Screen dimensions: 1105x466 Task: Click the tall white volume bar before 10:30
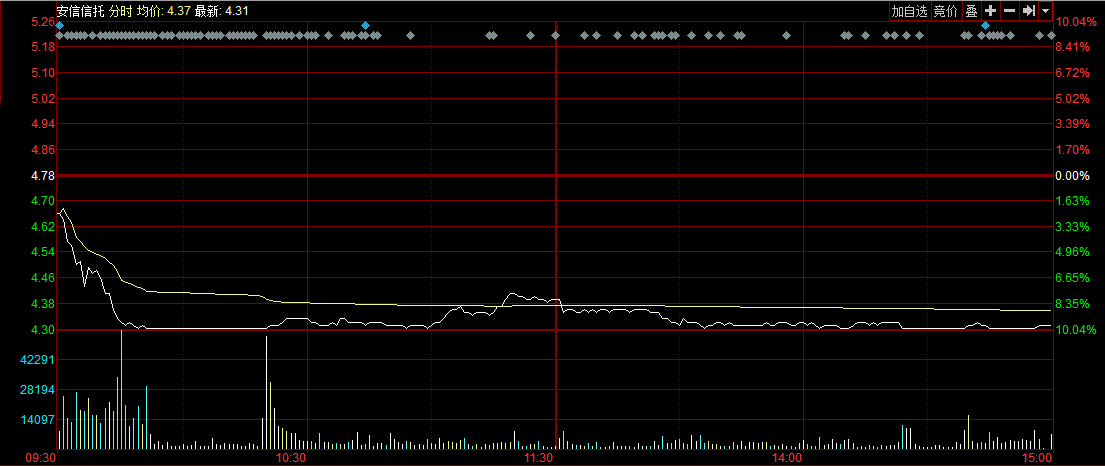[266, 393]
